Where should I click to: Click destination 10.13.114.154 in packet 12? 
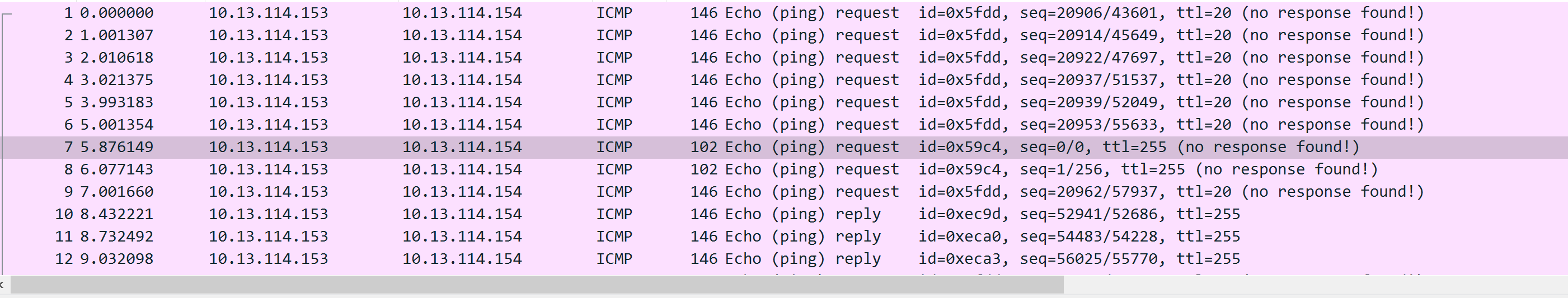(x=462, y=259)
